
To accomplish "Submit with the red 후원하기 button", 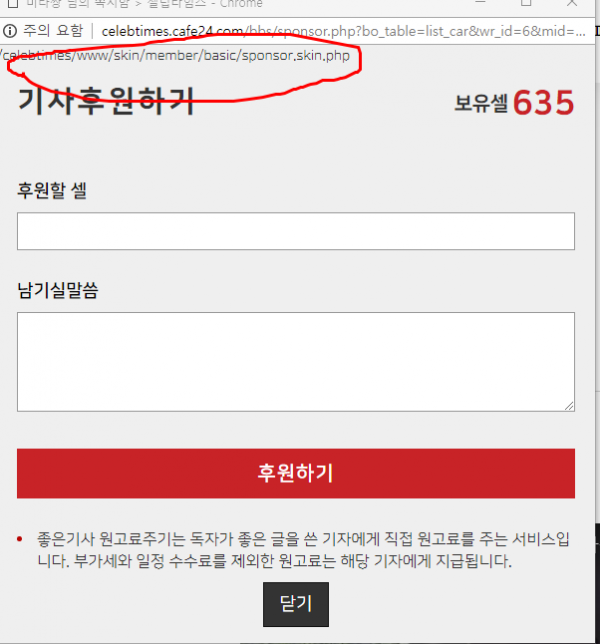I will click(x=296, y=473).
